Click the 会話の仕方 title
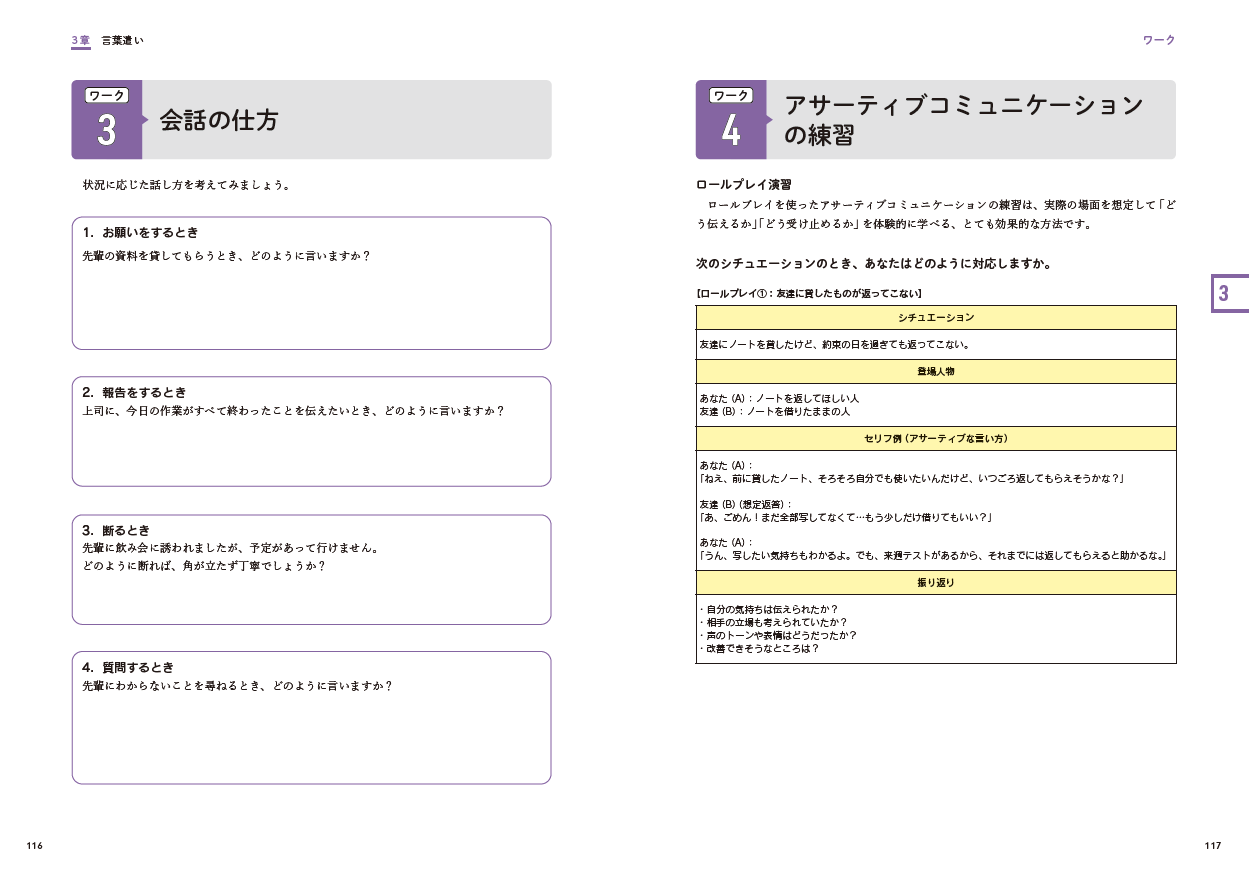The width and height of the screenshot is (1249, 882). tap(219, 121)
